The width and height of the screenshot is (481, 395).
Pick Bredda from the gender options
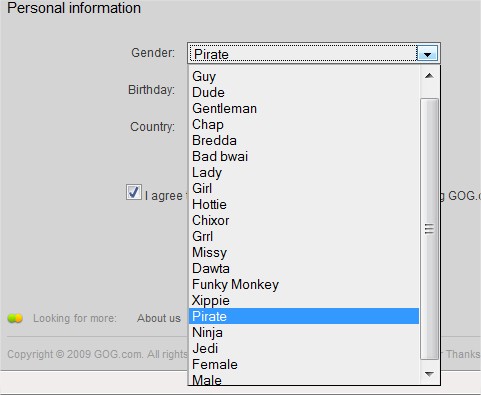(x=304, y=140)
